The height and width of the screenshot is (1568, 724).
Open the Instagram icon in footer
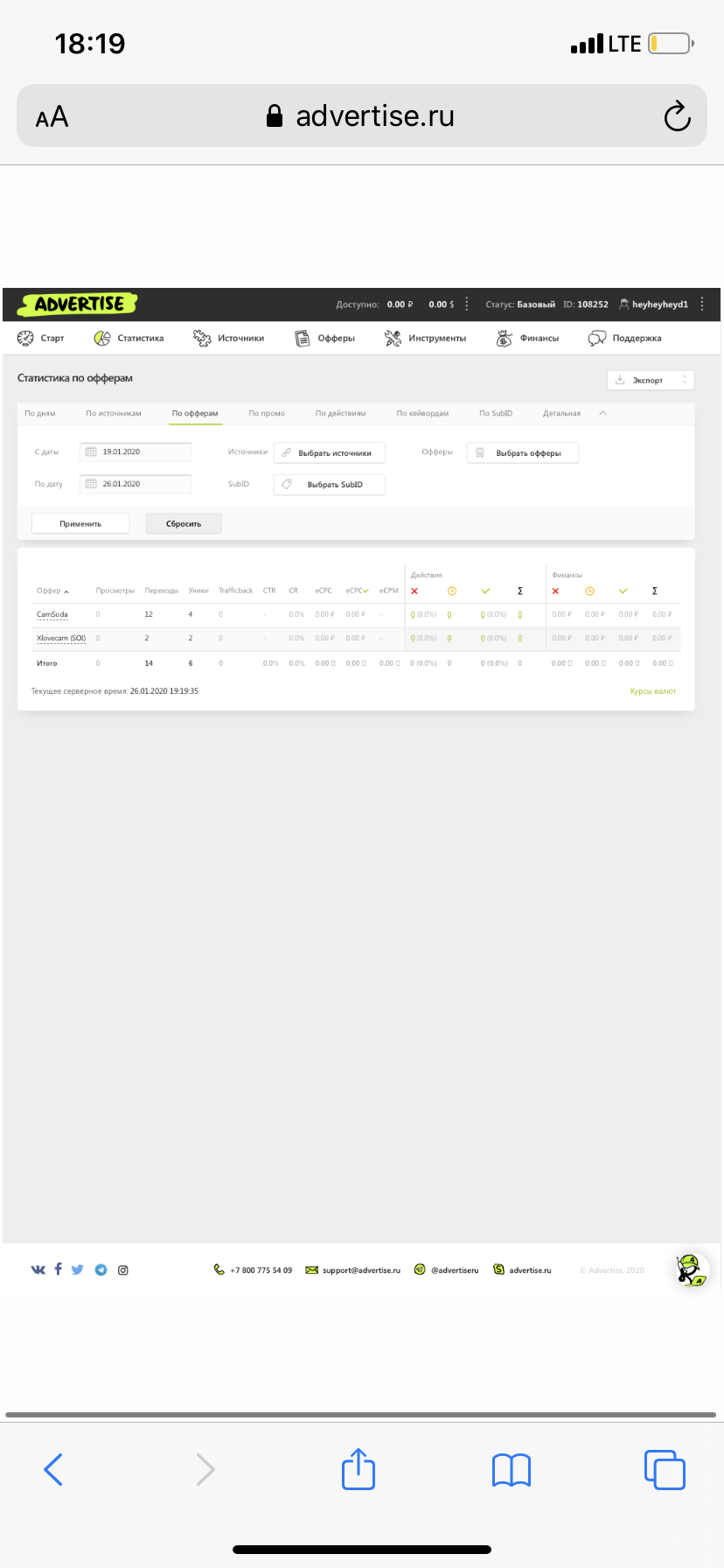(123, 1270)
